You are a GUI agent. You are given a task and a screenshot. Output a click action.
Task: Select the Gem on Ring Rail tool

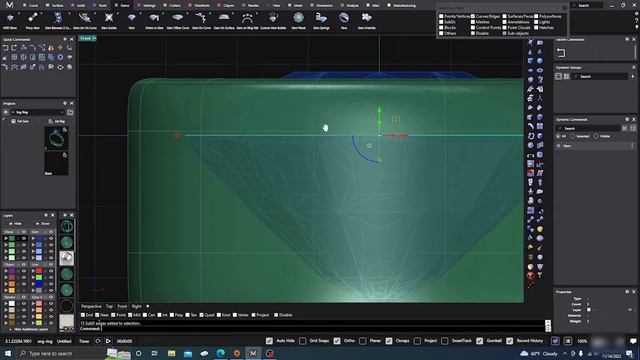pyautogui.click(x=247, y=20)
